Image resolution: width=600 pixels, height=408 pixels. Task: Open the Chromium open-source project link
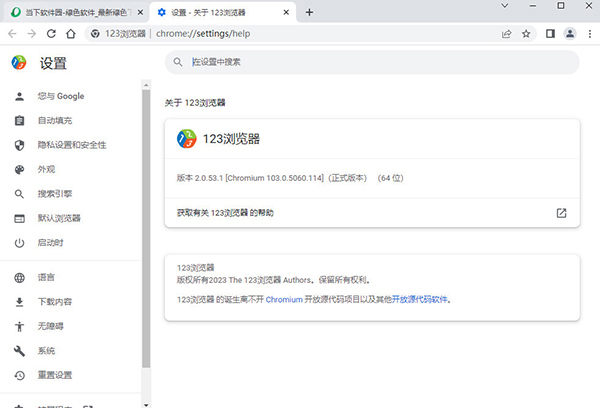click(283, 299)
